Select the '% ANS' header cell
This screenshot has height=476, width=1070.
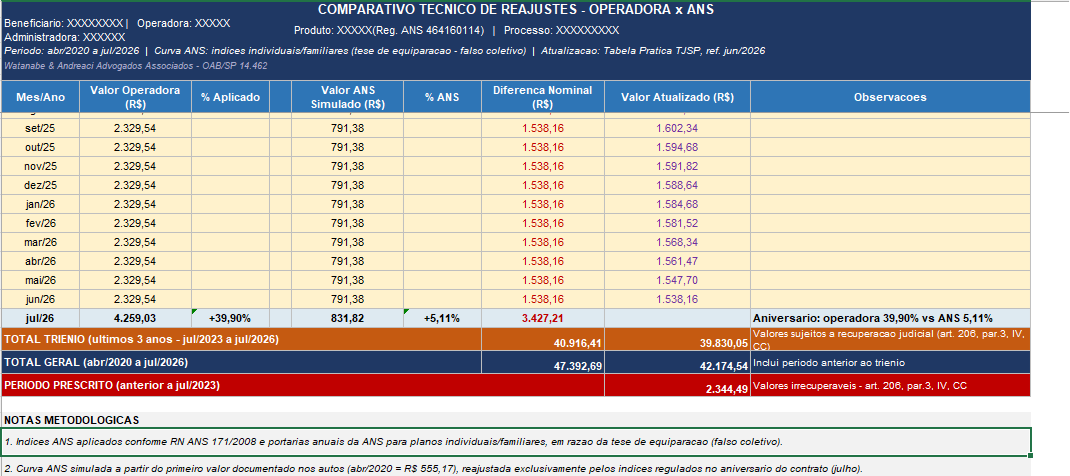[442, 97]
